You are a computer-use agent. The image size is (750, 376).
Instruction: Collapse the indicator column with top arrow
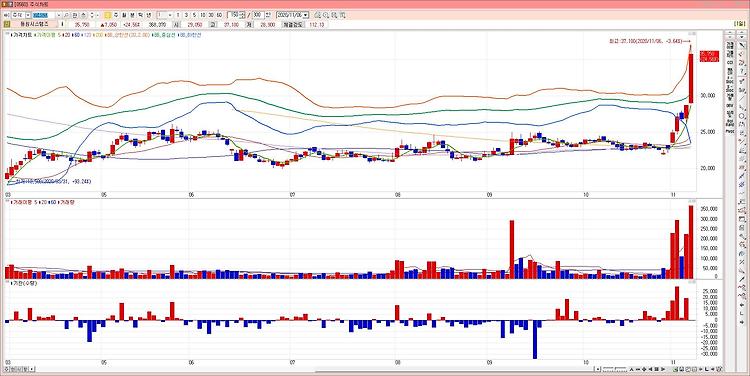(x=730, y=33)
